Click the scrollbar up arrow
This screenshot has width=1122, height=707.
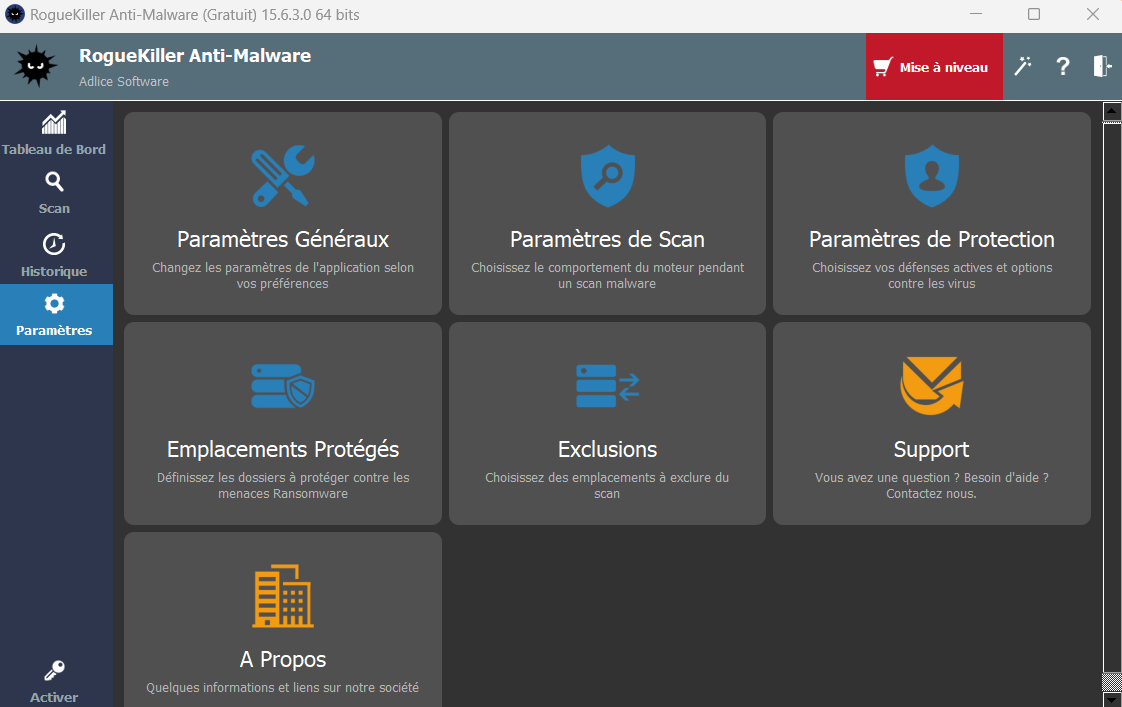click(1111, 112)
